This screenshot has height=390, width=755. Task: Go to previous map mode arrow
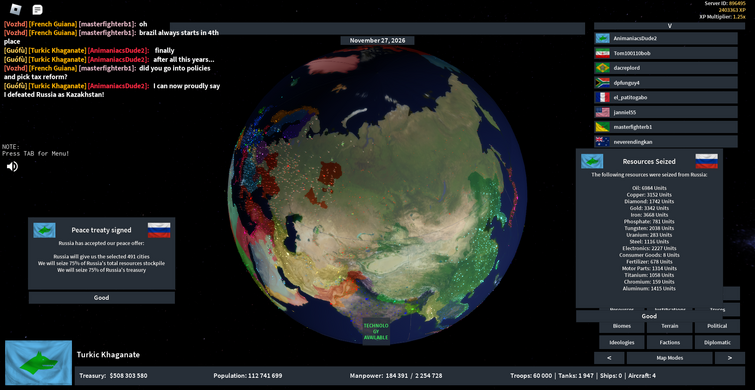click(609, 358)
